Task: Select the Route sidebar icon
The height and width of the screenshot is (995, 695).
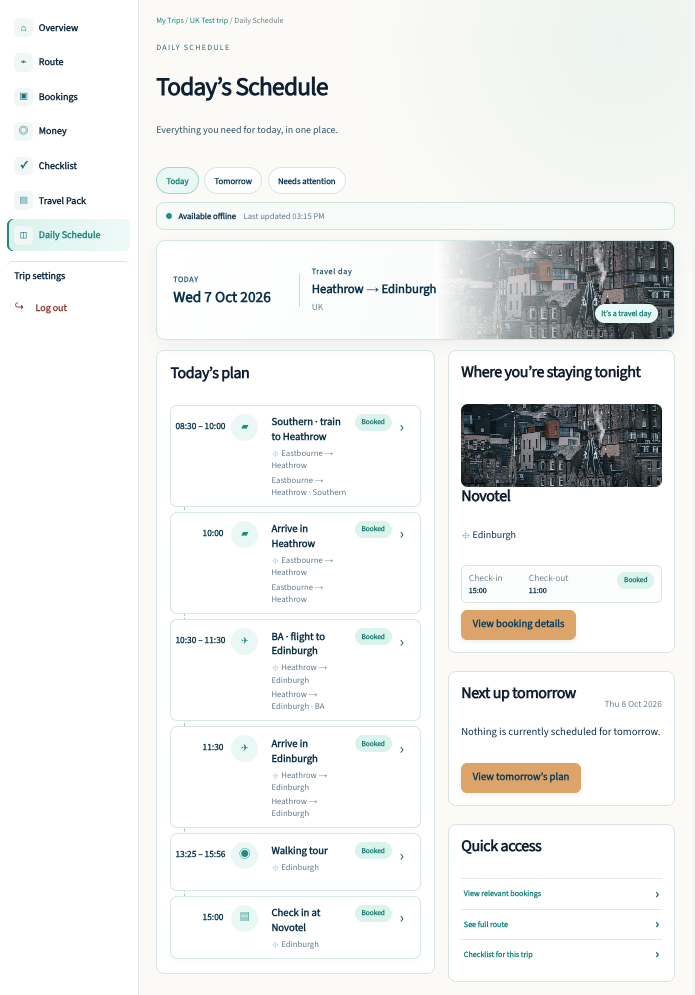Action: tap(23, 62)
